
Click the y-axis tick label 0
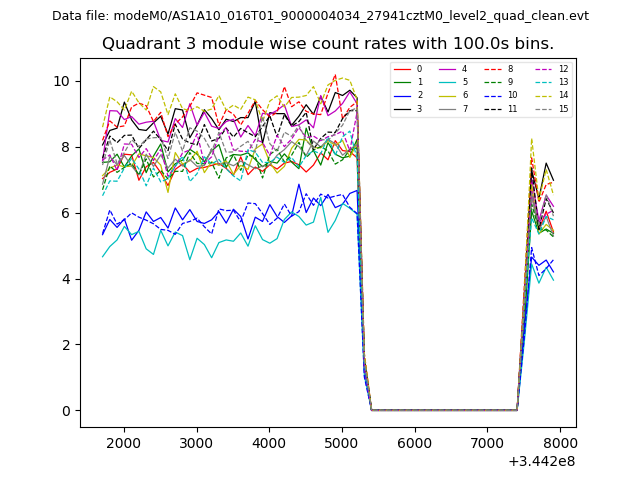[x=65, y=411]
